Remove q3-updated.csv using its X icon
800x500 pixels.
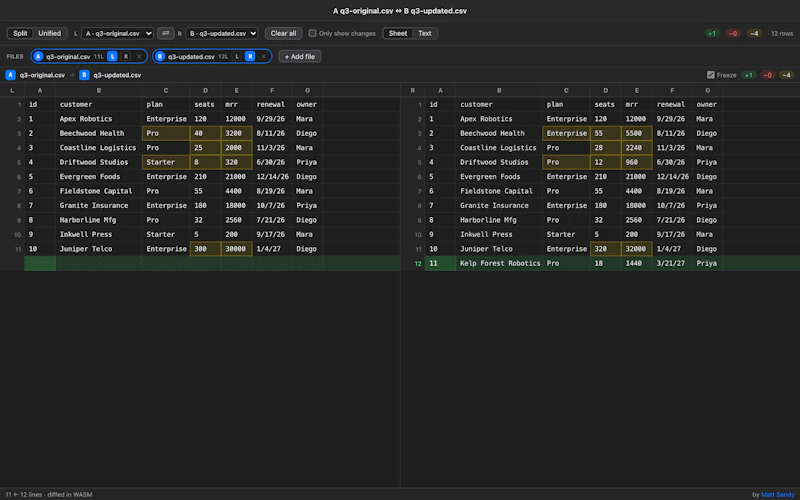click(x=263, y=57)
